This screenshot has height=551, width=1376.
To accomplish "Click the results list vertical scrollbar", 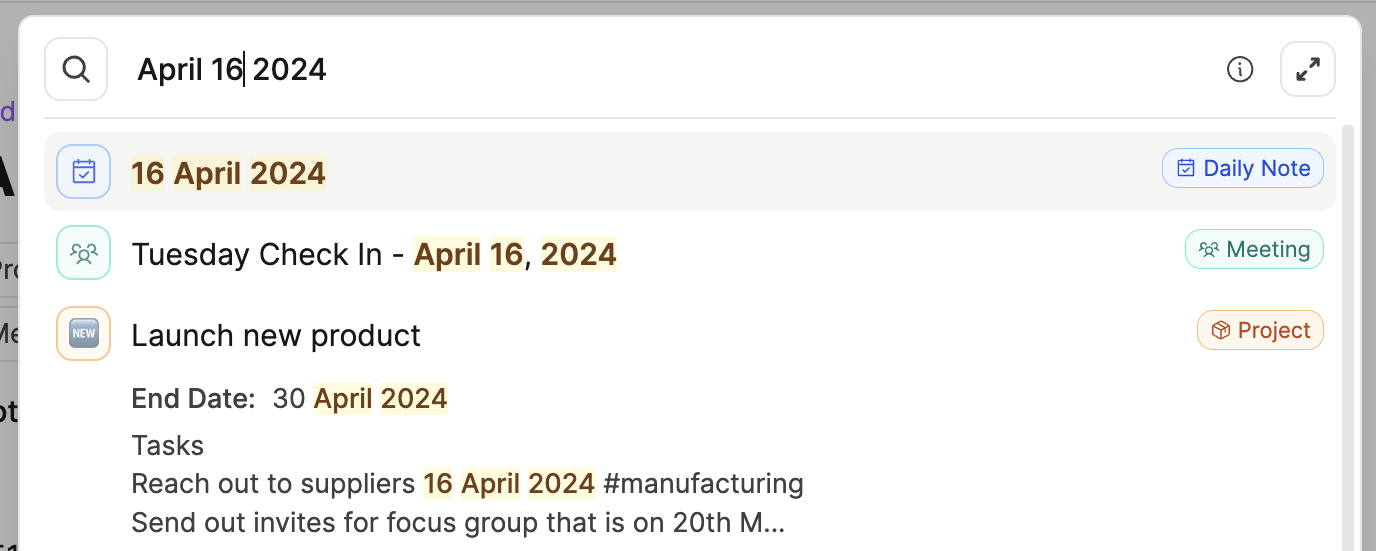I will [x=1349, y=330].
